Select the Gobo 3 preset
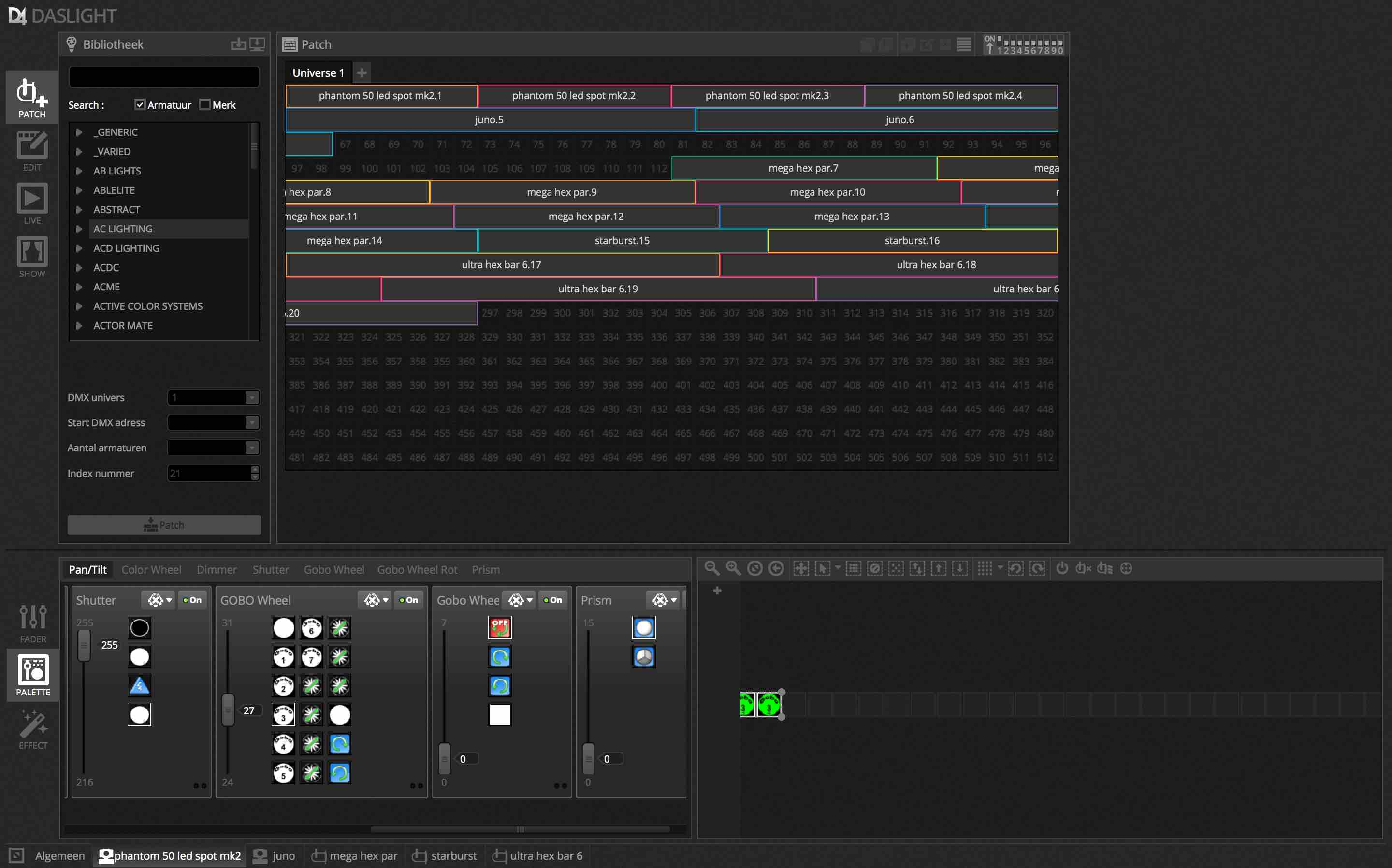The width and height of the screenshot is (1392, 868). 283,715
